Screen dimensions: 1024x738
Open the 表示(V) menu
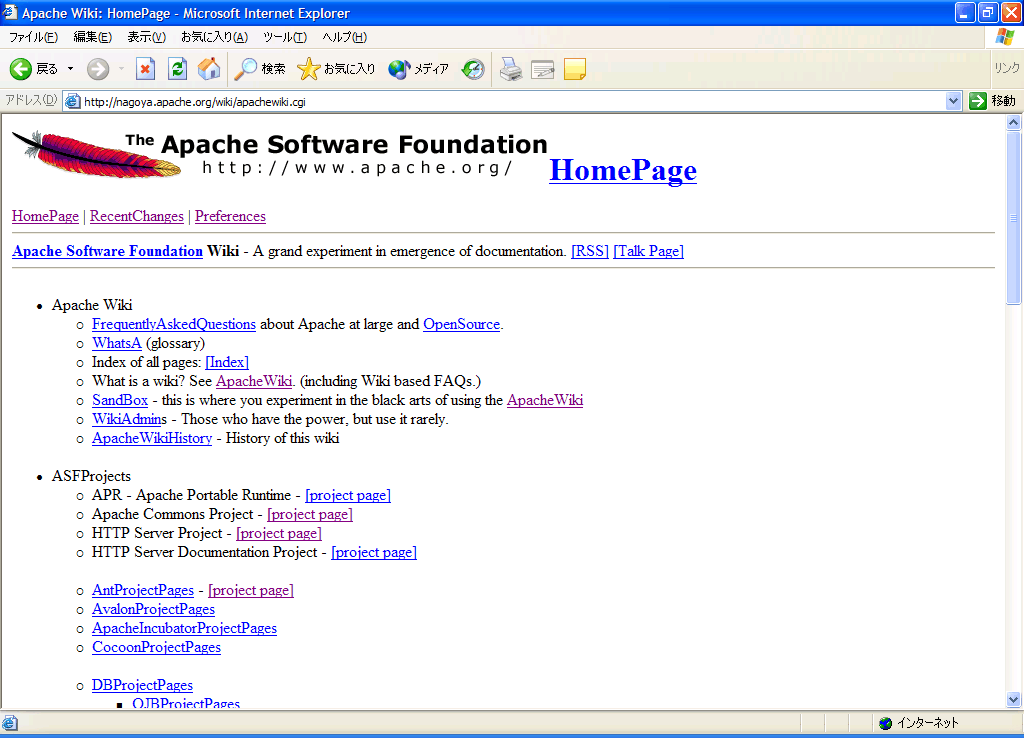(x=146, y=37)
